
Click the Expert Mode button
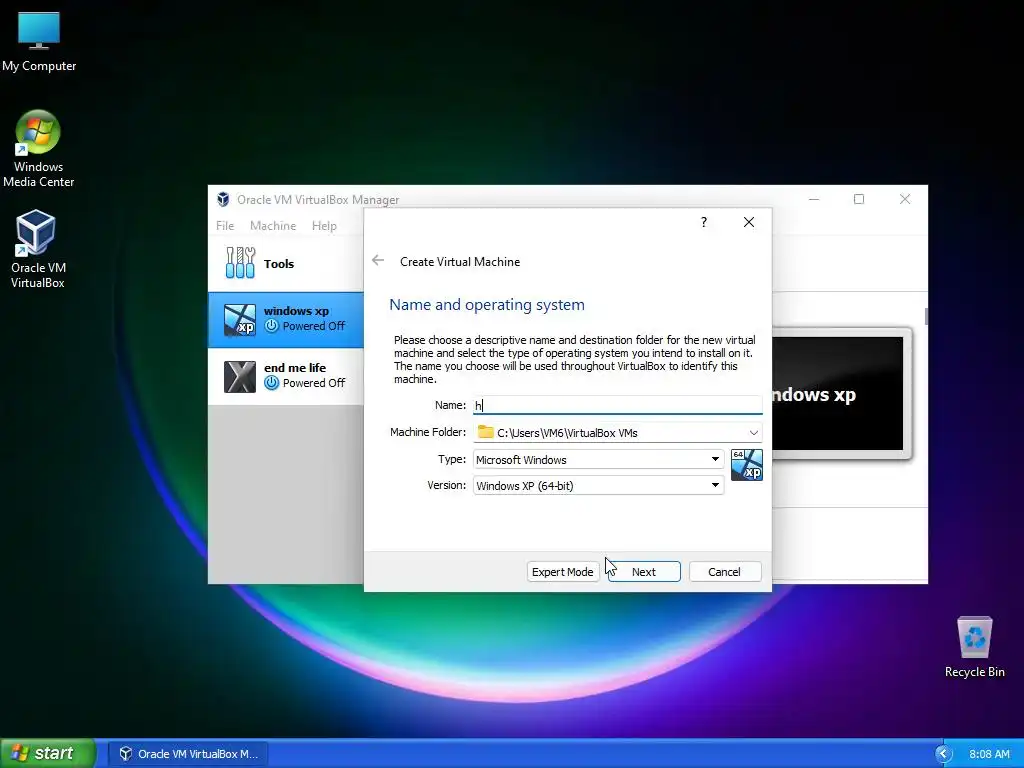coord(562,571)
